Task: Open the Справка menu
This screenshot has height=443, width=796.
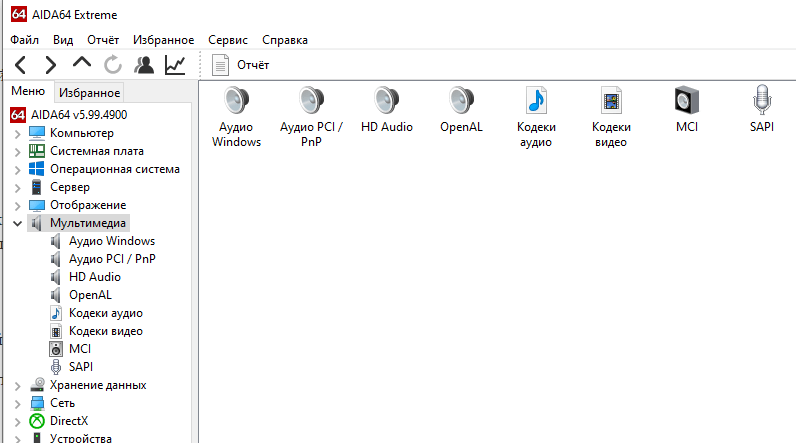Action: [x=285, y=40]
